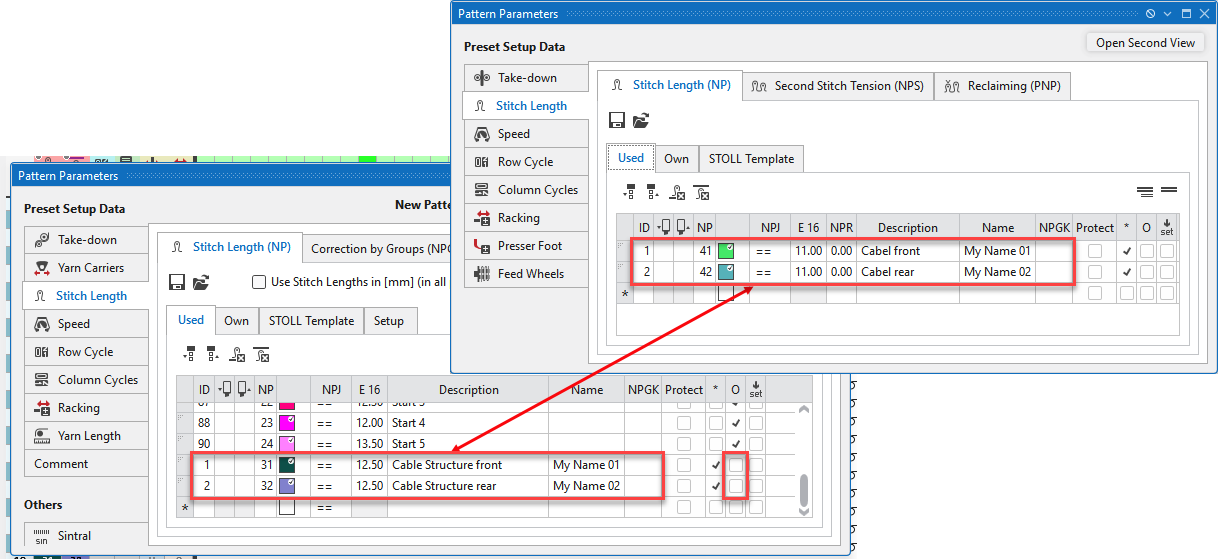Click the open folder icon in front window
Screen dimensions: 1218x559
[641, 121]
